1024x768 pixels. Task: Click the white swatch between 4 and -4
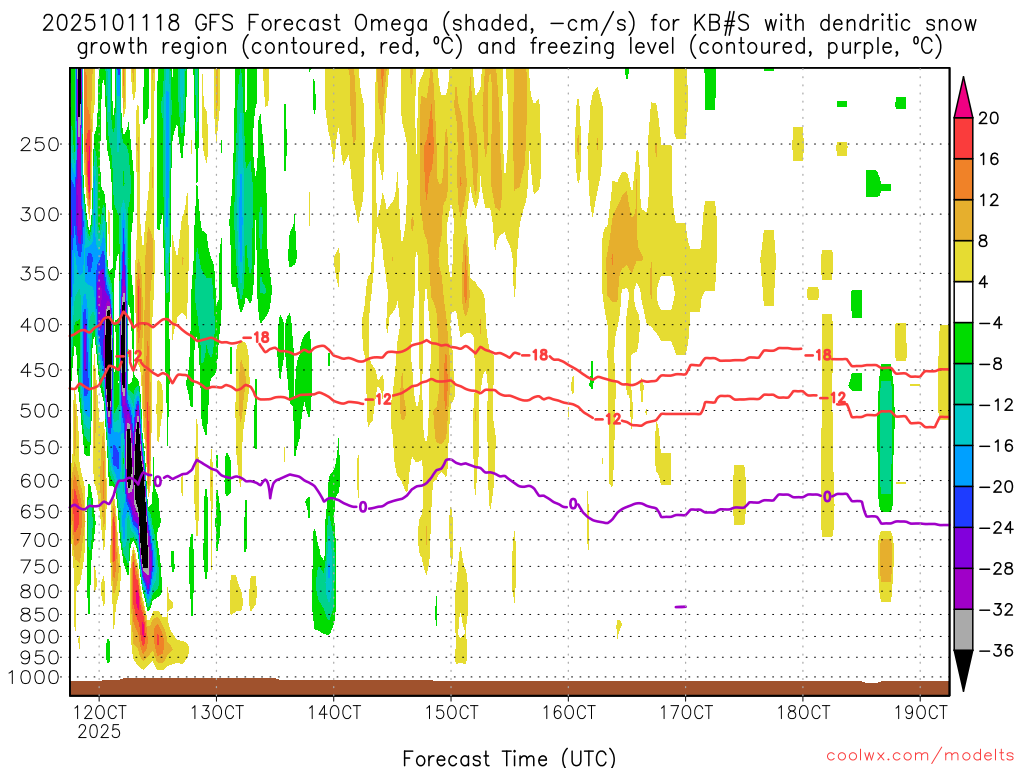(x=965, y=302)
